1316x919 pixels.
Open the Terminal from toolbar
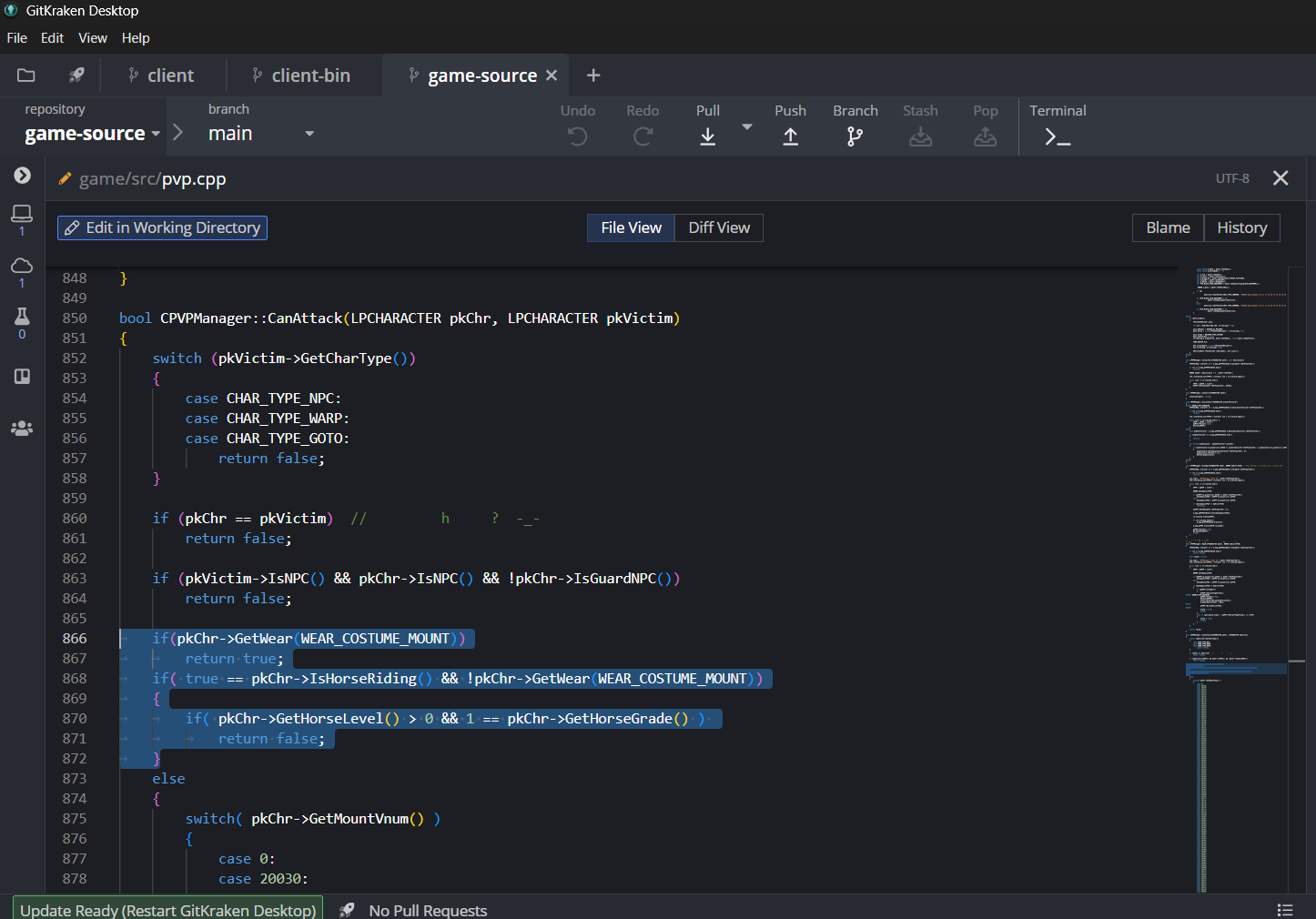point(1057,136)
